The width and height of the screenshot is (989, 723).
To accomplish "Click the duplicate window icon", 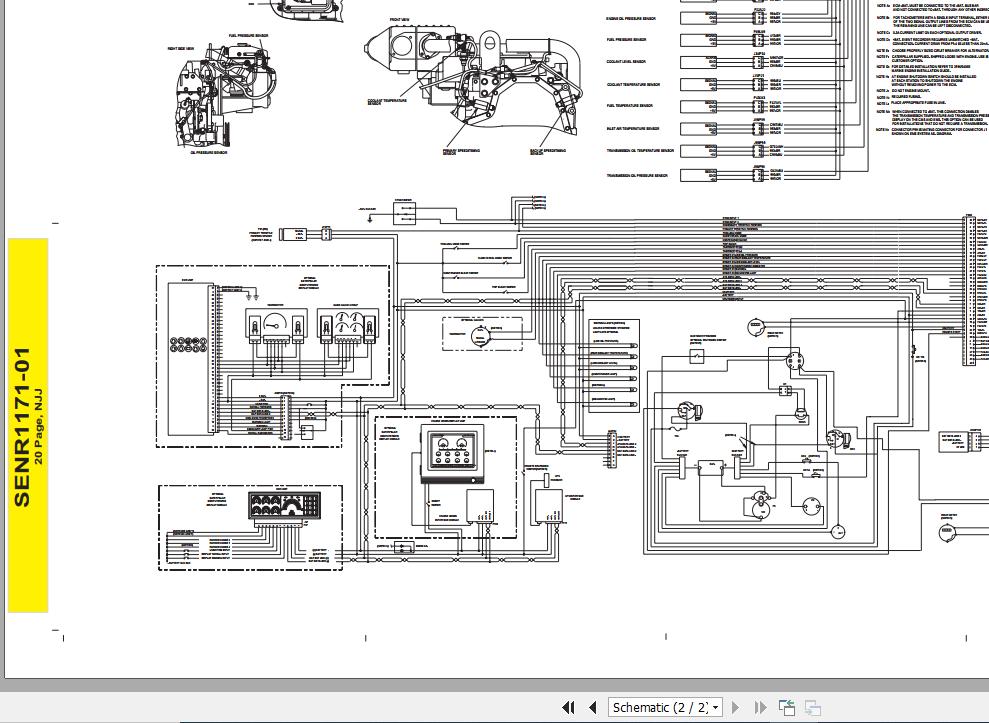I will 812,707.
